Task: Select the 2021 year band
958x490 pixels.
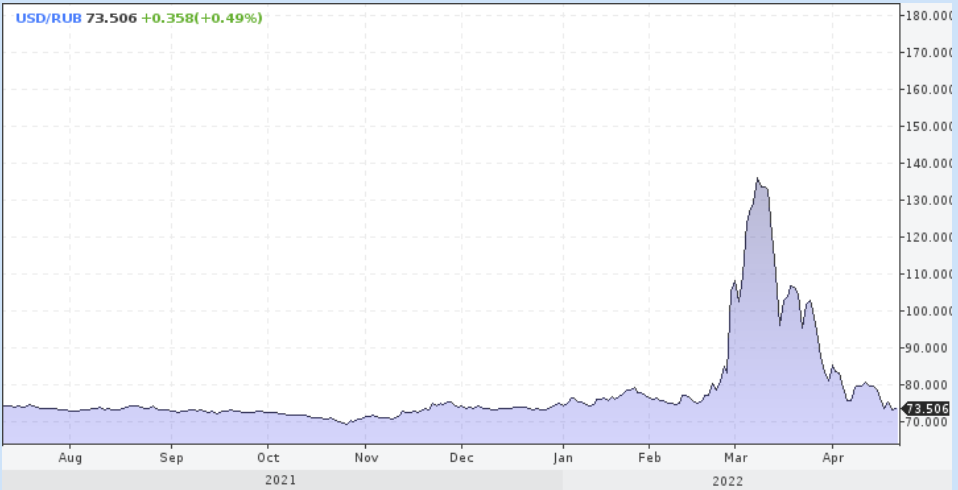Action: 280,480
